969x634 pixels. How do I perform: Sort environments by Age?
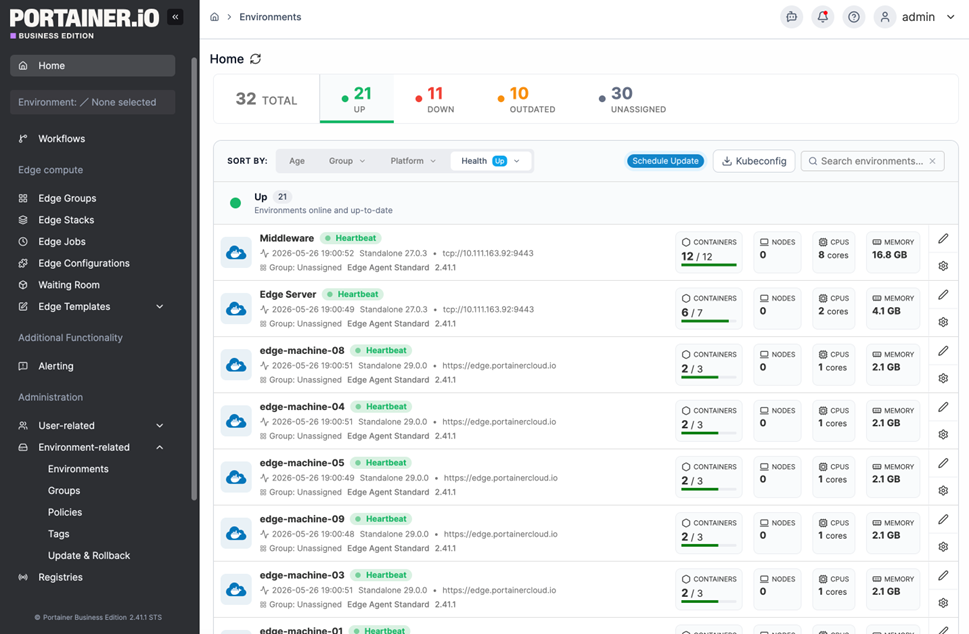point(297,161)
